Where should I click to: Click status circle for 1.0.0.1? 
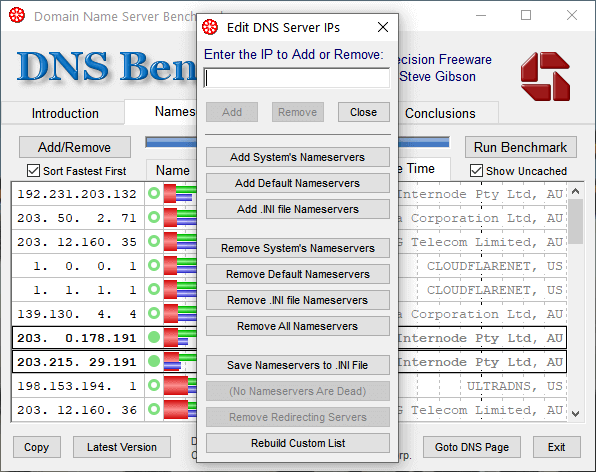pos(154,265)
